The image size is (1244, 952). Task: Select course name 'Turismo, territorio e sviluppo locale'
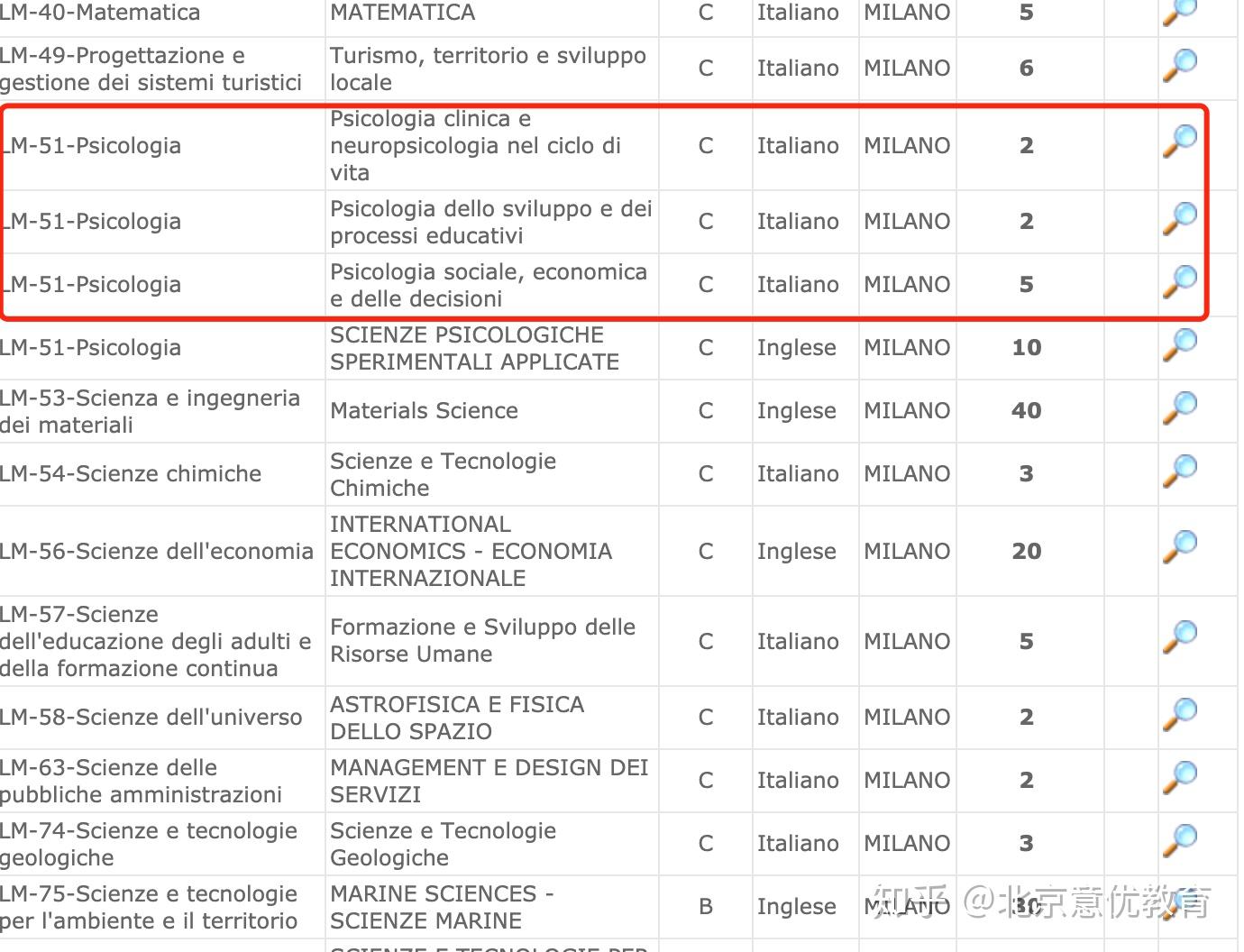[x=488, y=69]
